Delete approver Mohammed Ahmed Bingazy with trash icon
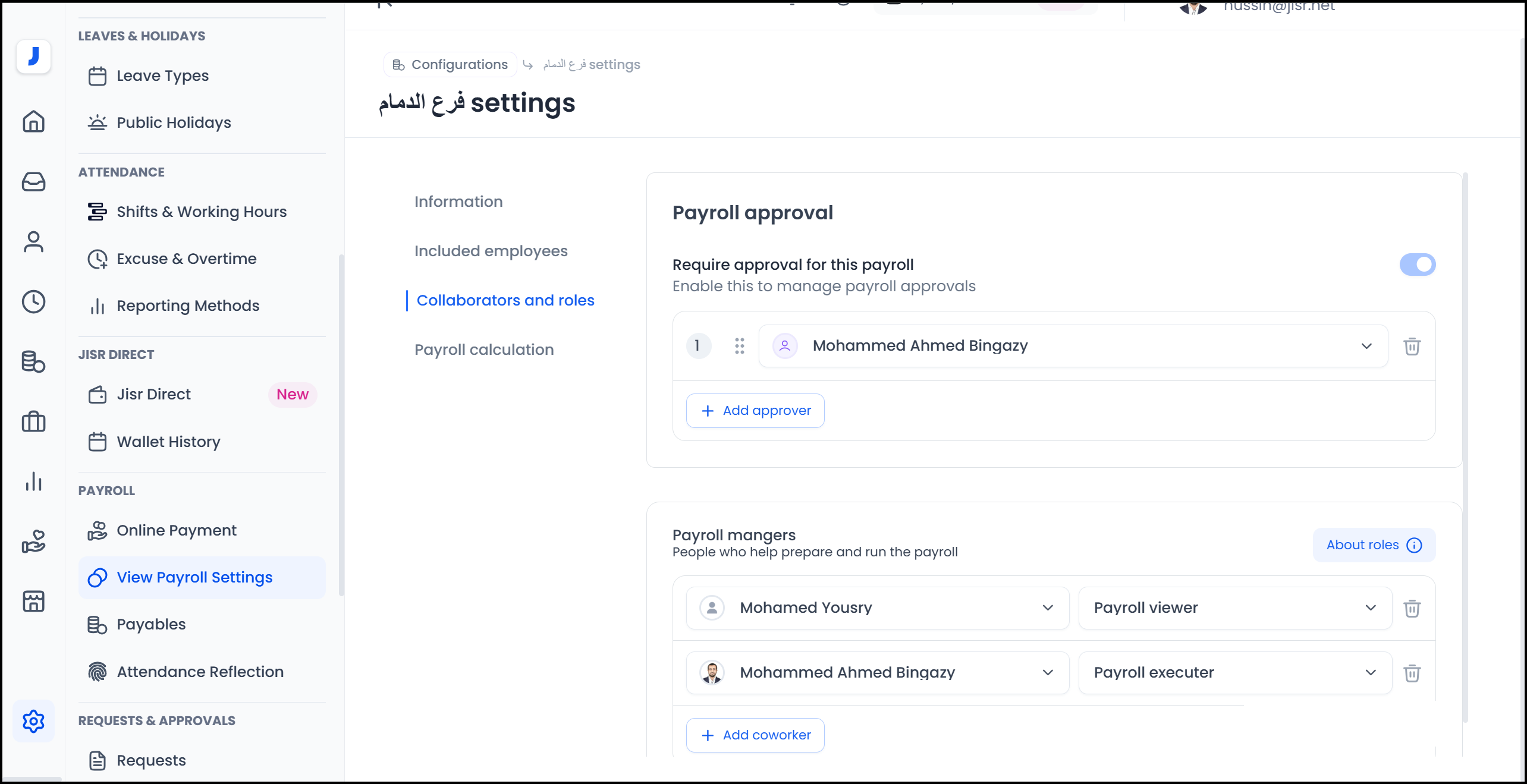This screenshot has width=1527, height=784. point(1412,347)
